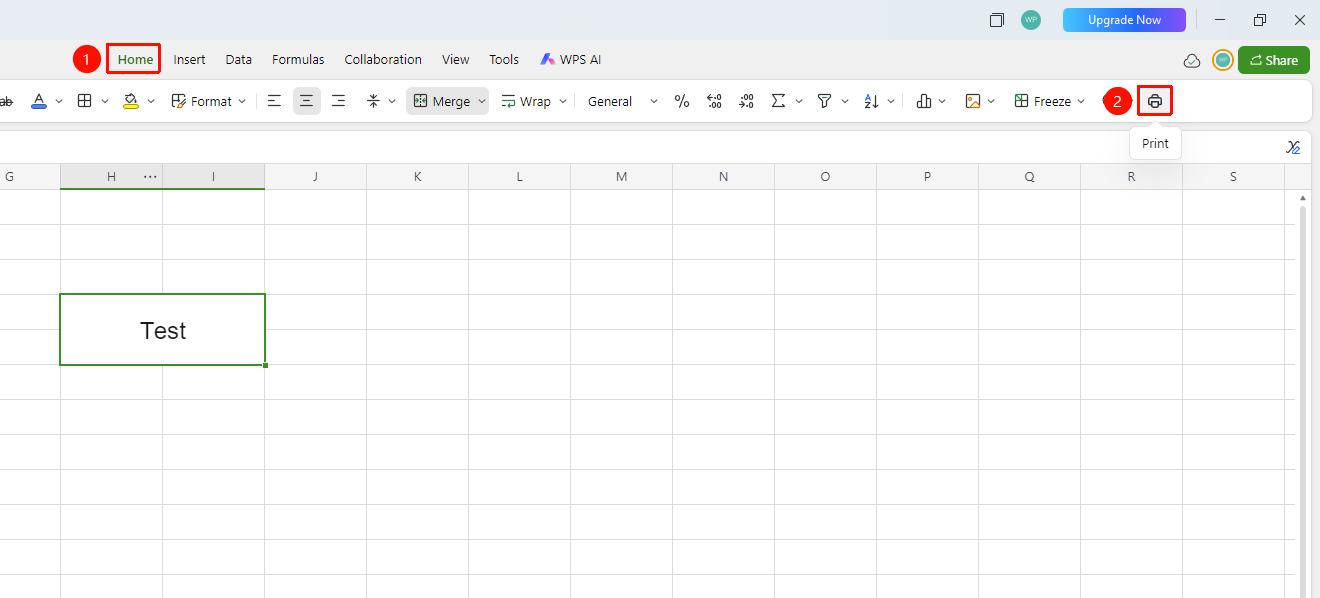1320x598 pixels.
Task: Click the Print icon
Action: [x=1155, y=101]
